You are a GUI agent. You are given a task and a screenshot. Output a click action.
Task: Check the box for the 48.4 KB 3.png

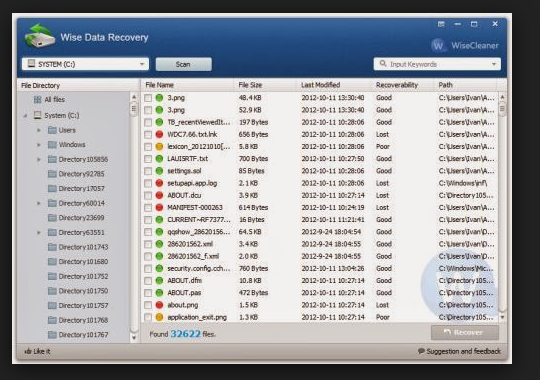tap(148, 98)
